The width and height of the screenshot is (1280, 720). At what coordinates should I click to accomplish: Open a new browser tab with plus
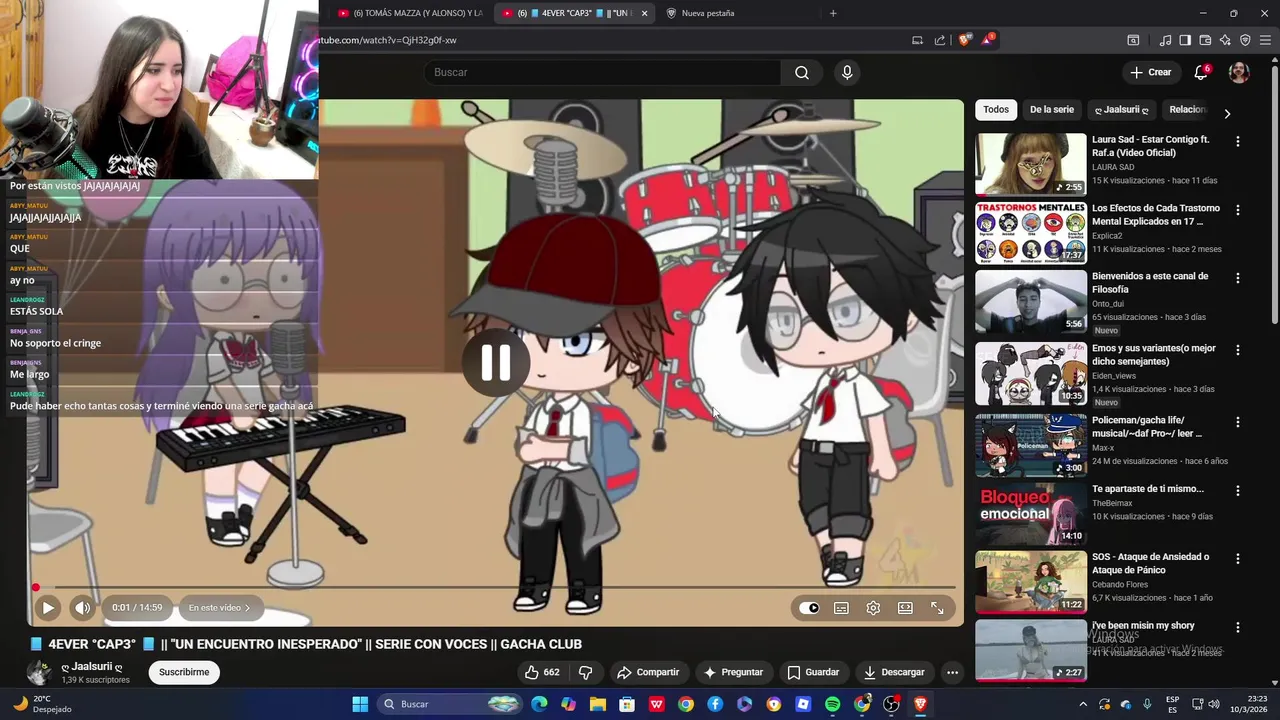tap(833, 13)
